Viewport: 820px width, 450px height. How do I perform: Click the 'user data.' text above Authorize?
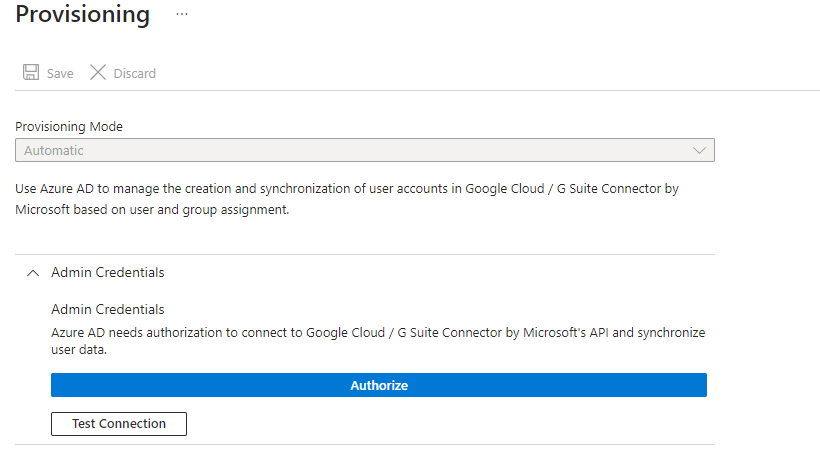[x=81, y=352]
